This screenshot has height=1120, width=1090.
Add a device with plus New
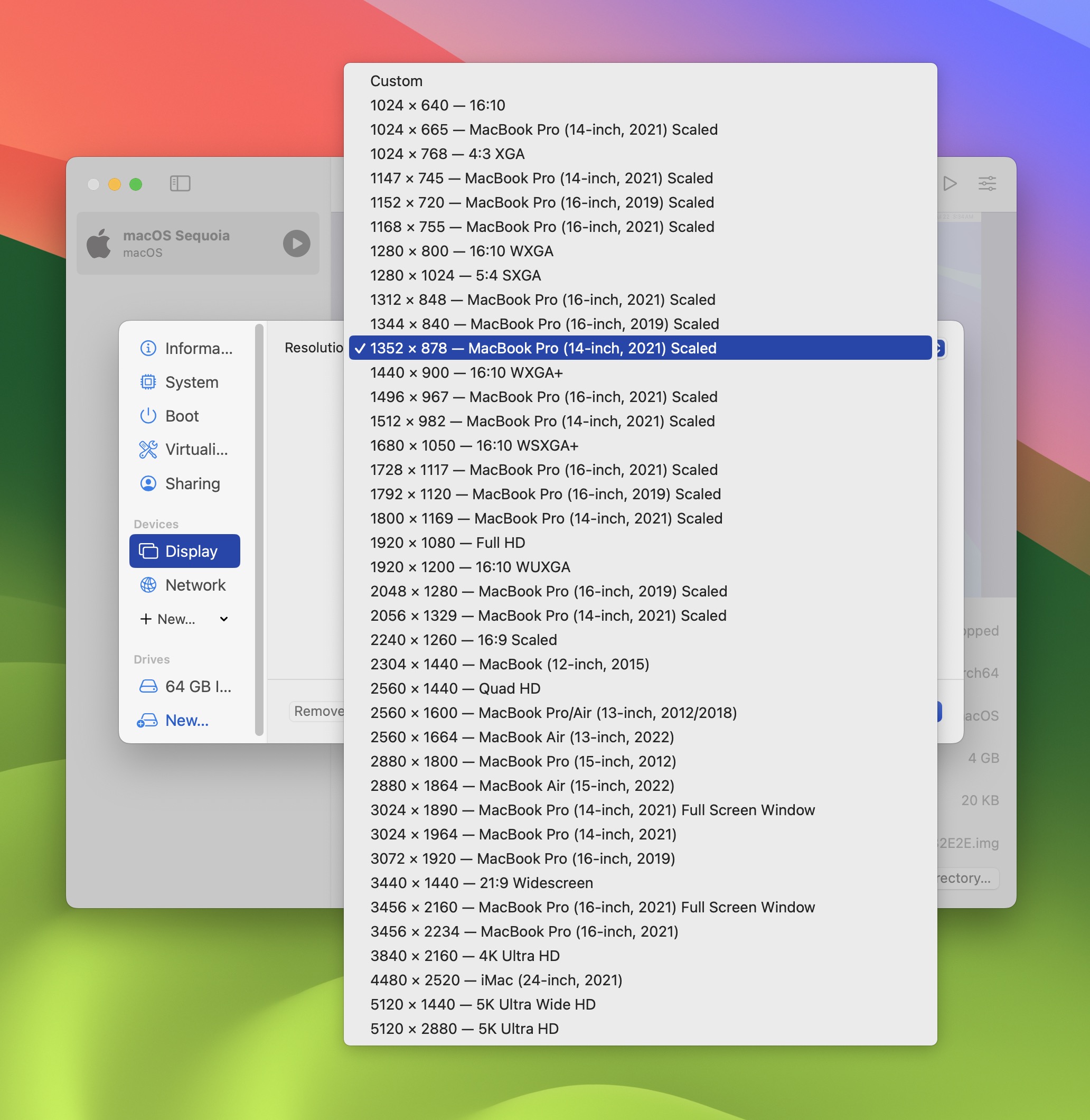click(168, 619)
